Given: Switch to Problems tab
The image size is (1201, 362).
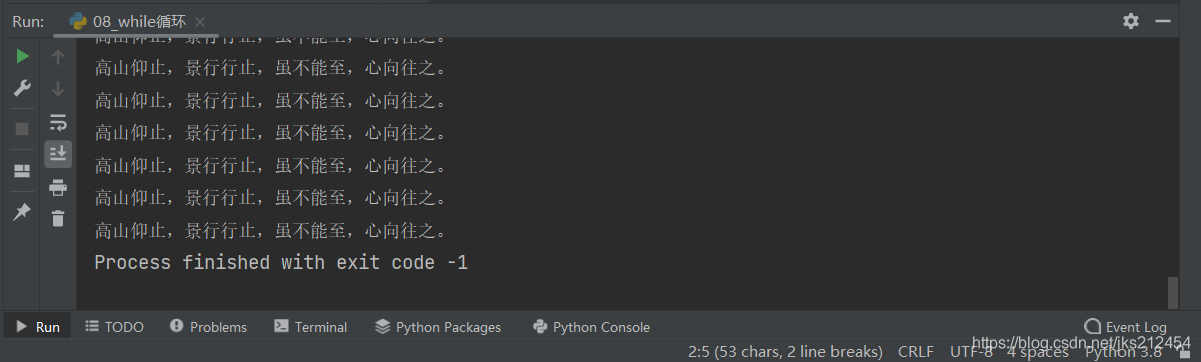Looking at the screenshot, I should pyautogui.click(x=208, y=327).
